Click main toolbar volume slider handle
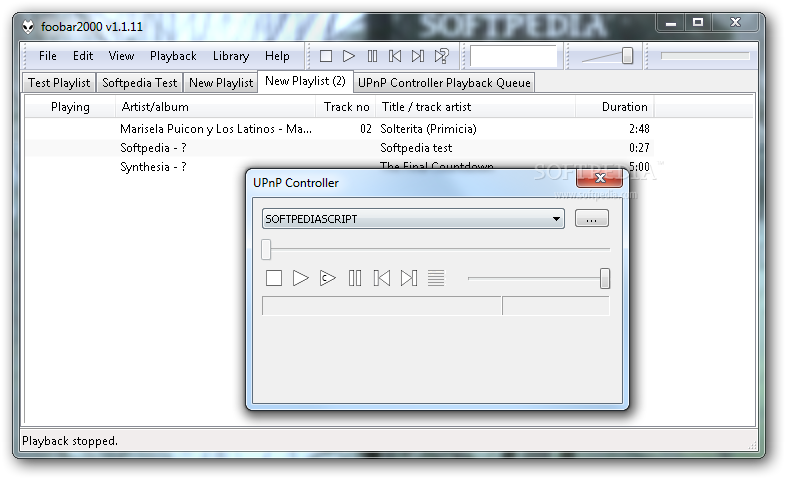This screenshot has width=786, height=479. pos(627,56)
